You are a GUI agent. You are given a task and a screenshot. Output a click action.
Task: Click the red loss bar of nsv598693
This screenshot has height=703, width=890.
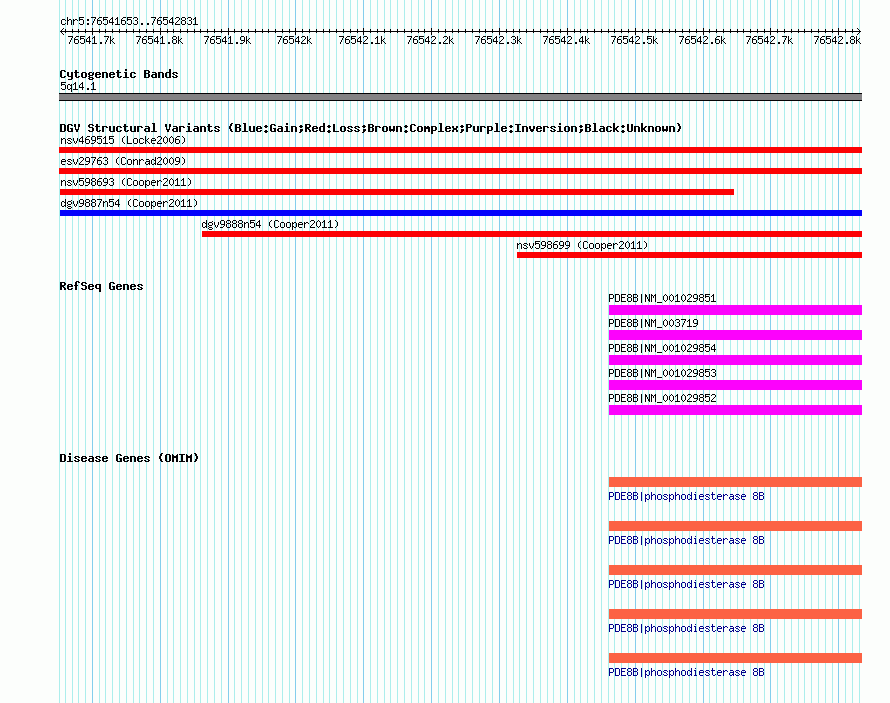click(x=396, y=192)
